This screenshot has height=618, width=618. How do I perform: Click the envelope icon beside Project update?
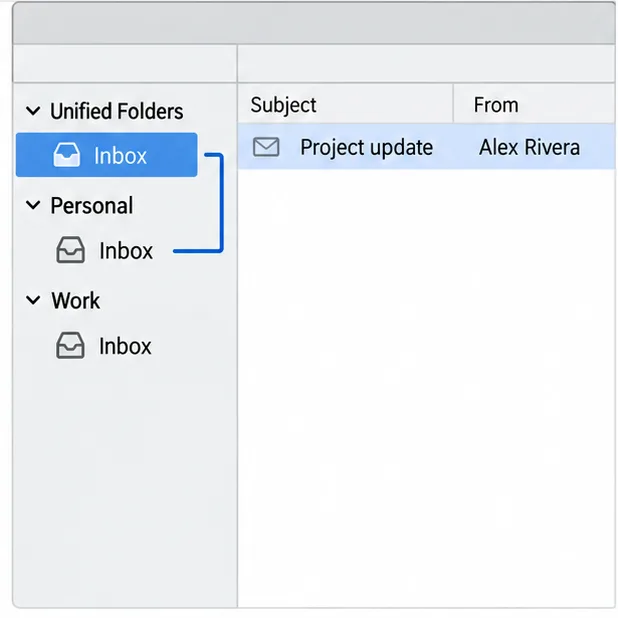click(x=266, y=147)
